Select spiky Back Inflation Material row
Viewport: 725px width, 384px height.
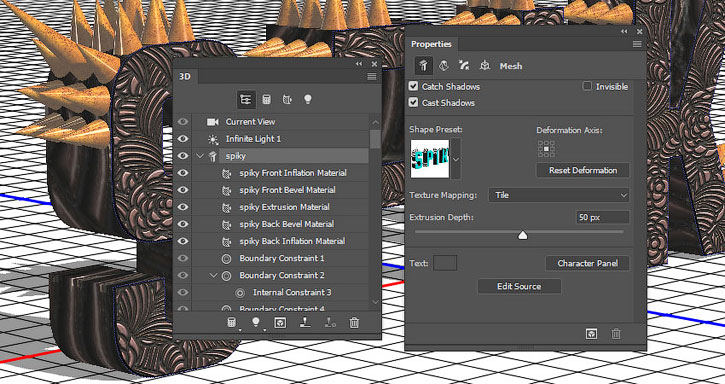click(280, 241)
